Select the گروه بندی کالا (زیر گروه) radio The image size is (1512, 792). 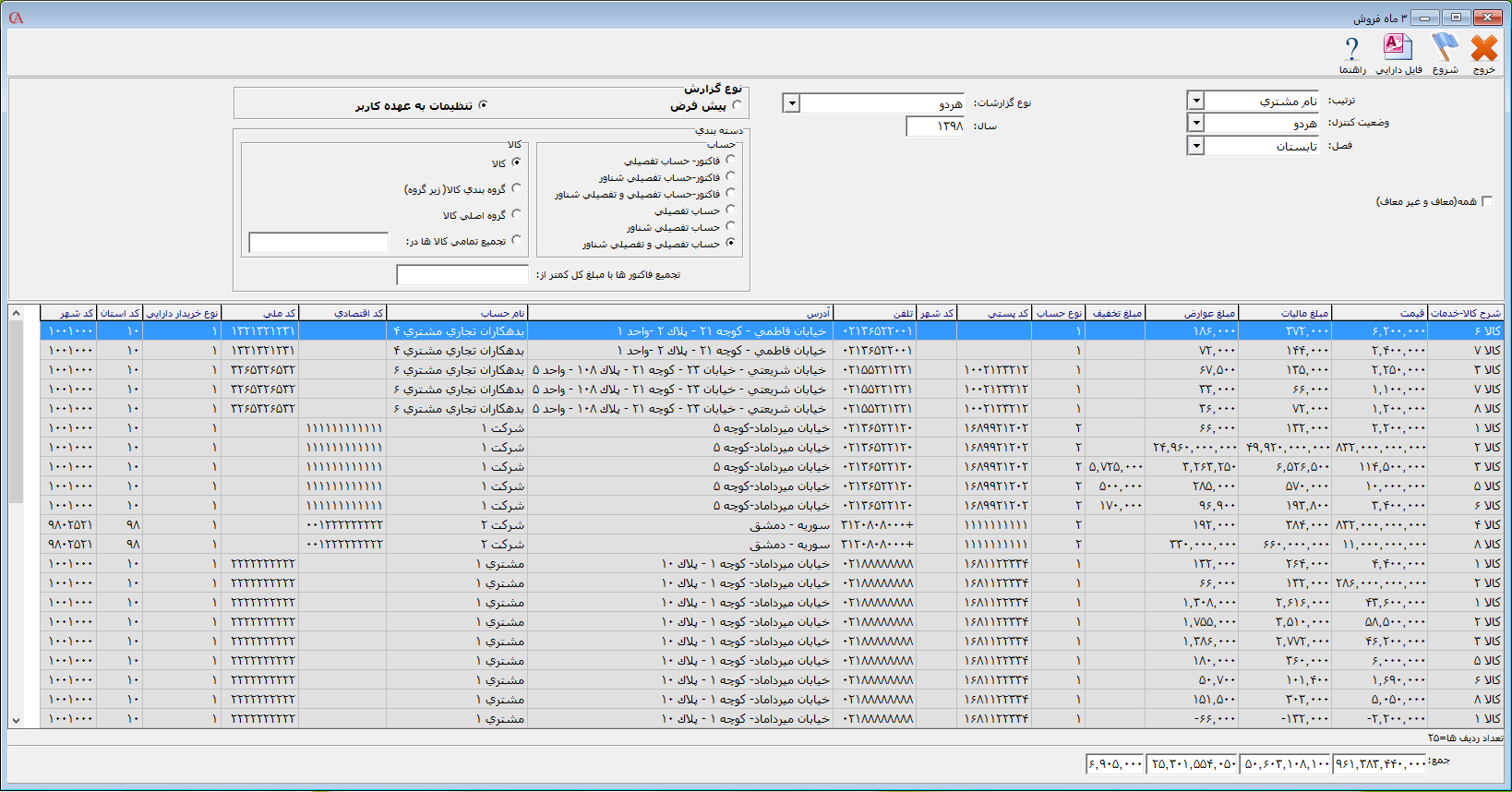516,188
